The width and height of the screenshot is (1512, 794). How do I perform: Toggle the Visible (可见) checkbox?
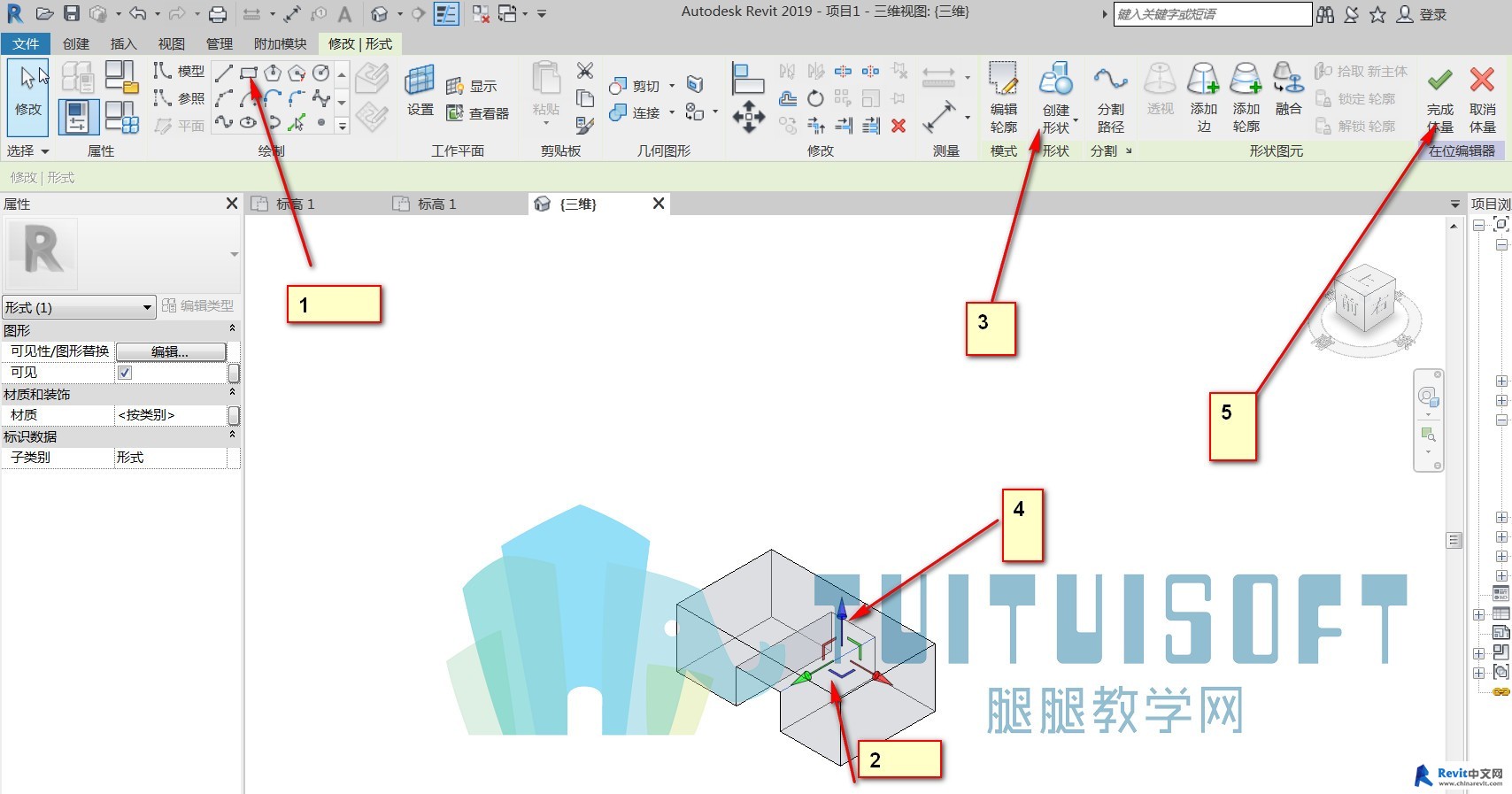click(125, 373)
